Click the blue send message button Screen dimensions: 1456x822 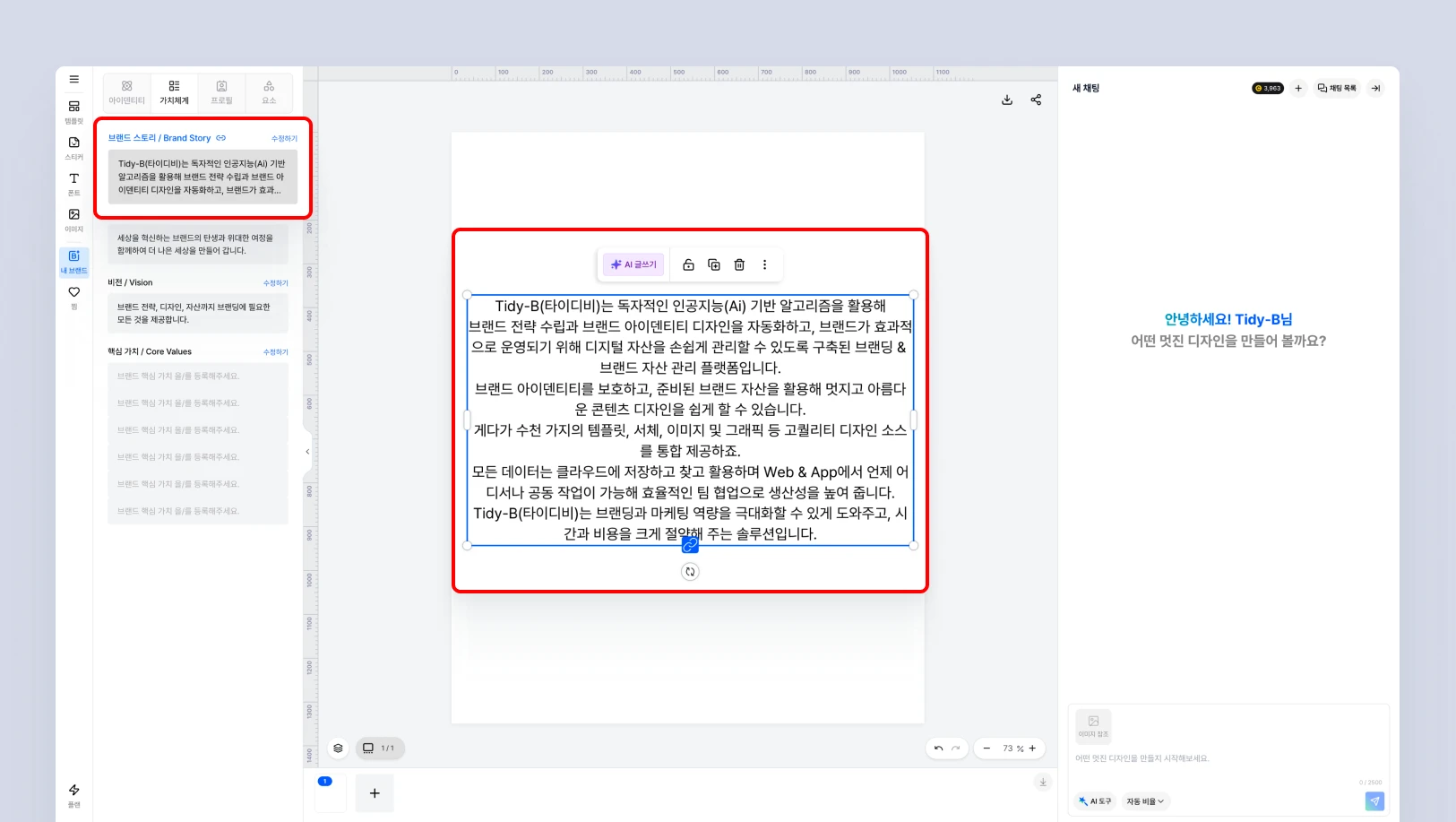[1374, 801]
